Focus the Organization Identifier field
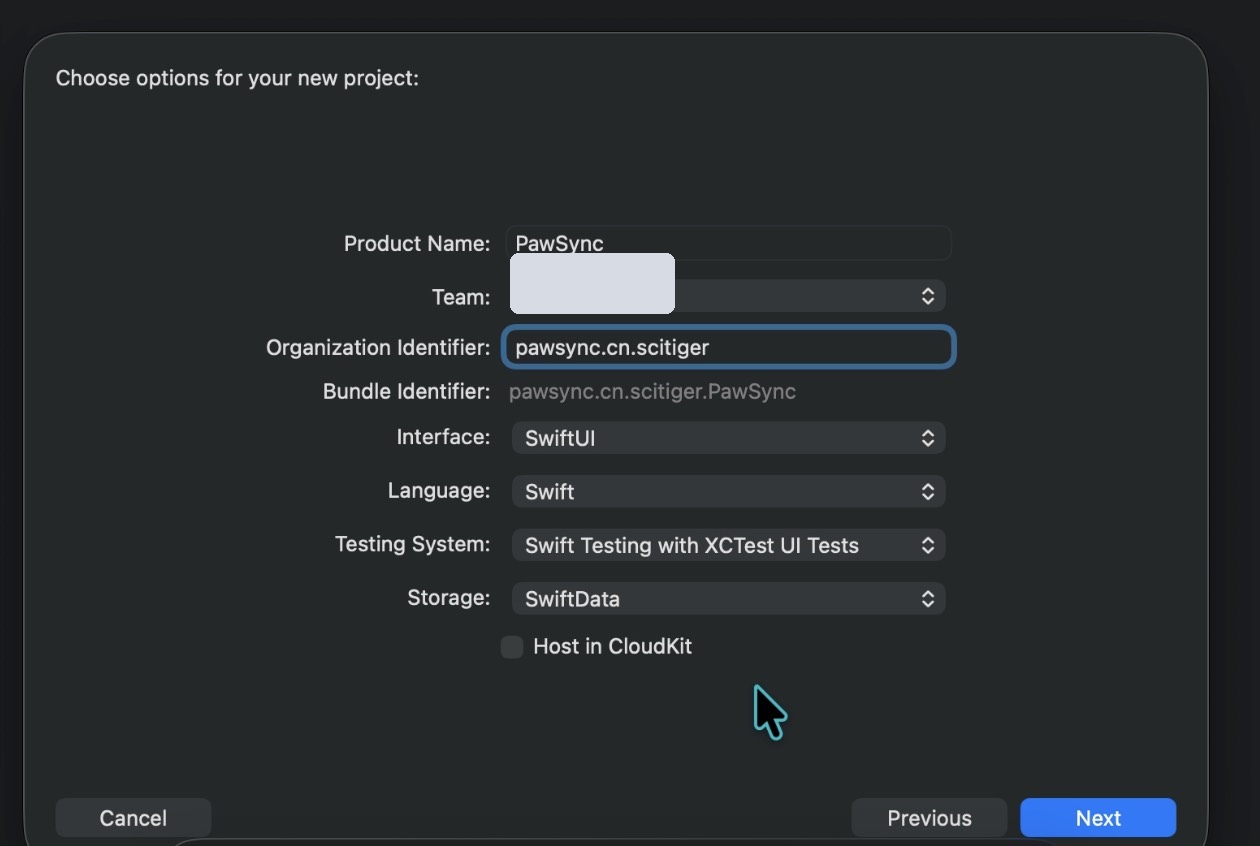Viewport: 1260px width, 846px height. click(728, 347)
